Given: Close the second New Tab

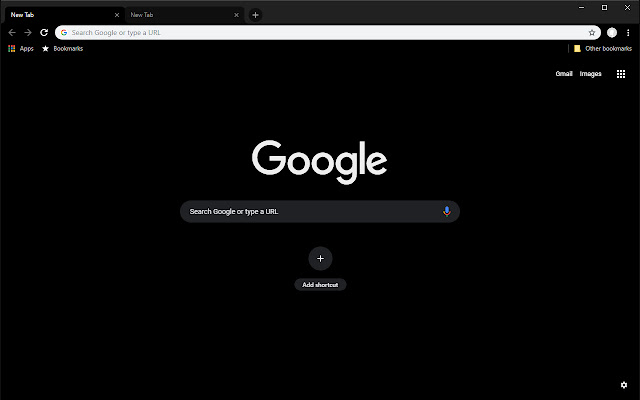Looking at the screenshot, I should (x=236, y=15).
